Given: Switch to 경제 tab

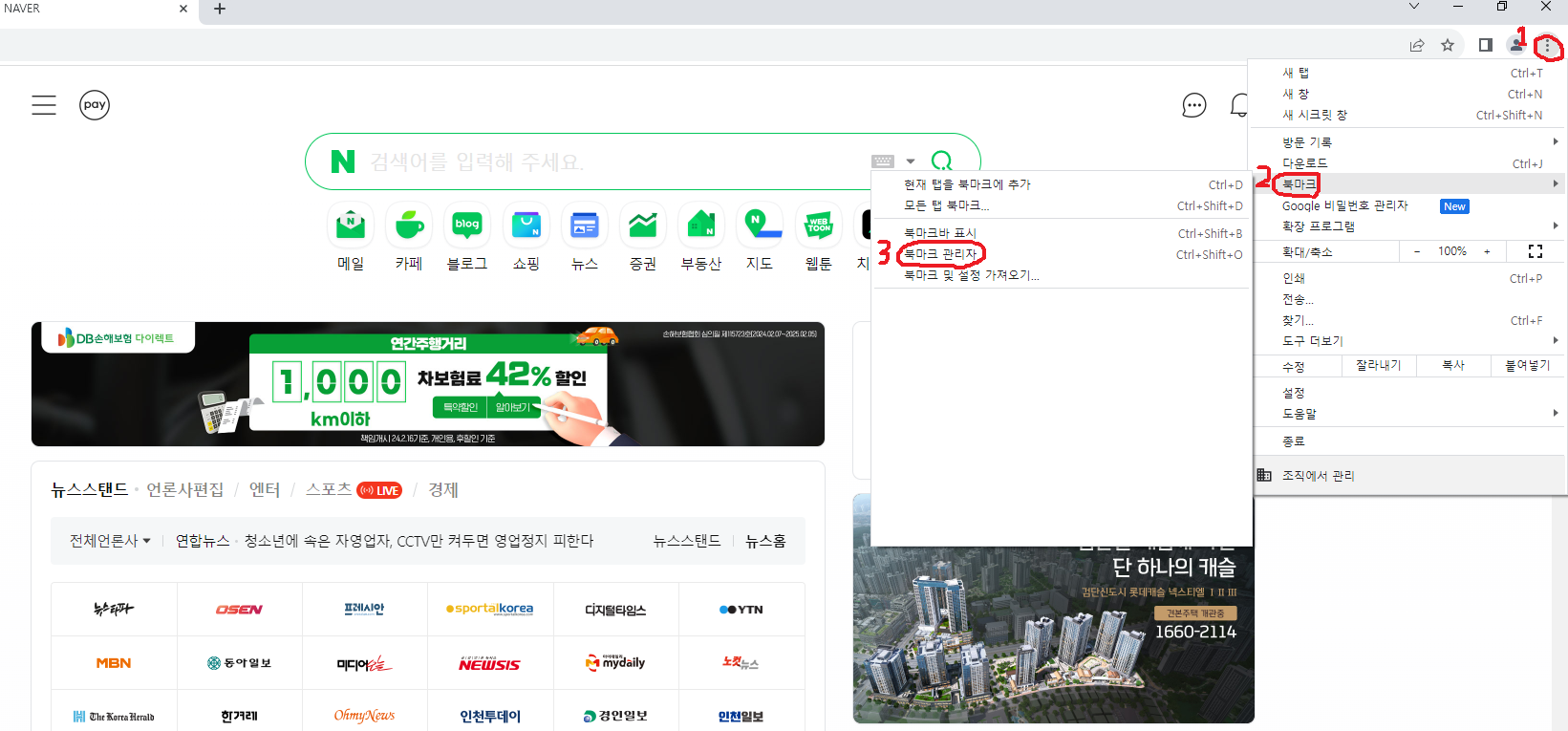Looking at the screenshot, I should click(443, 490).
